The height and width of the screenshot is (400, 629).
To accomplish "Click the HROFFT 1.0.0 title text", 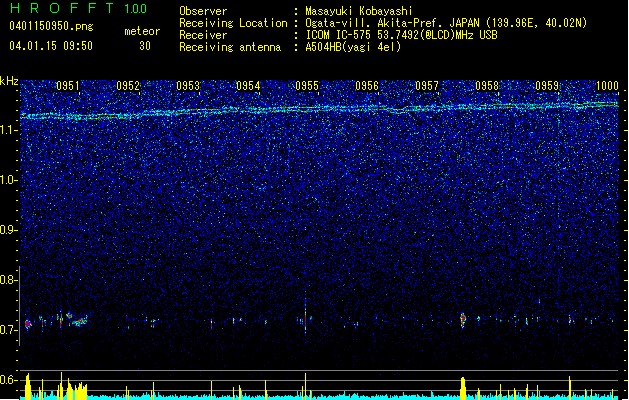I will 79,8.
